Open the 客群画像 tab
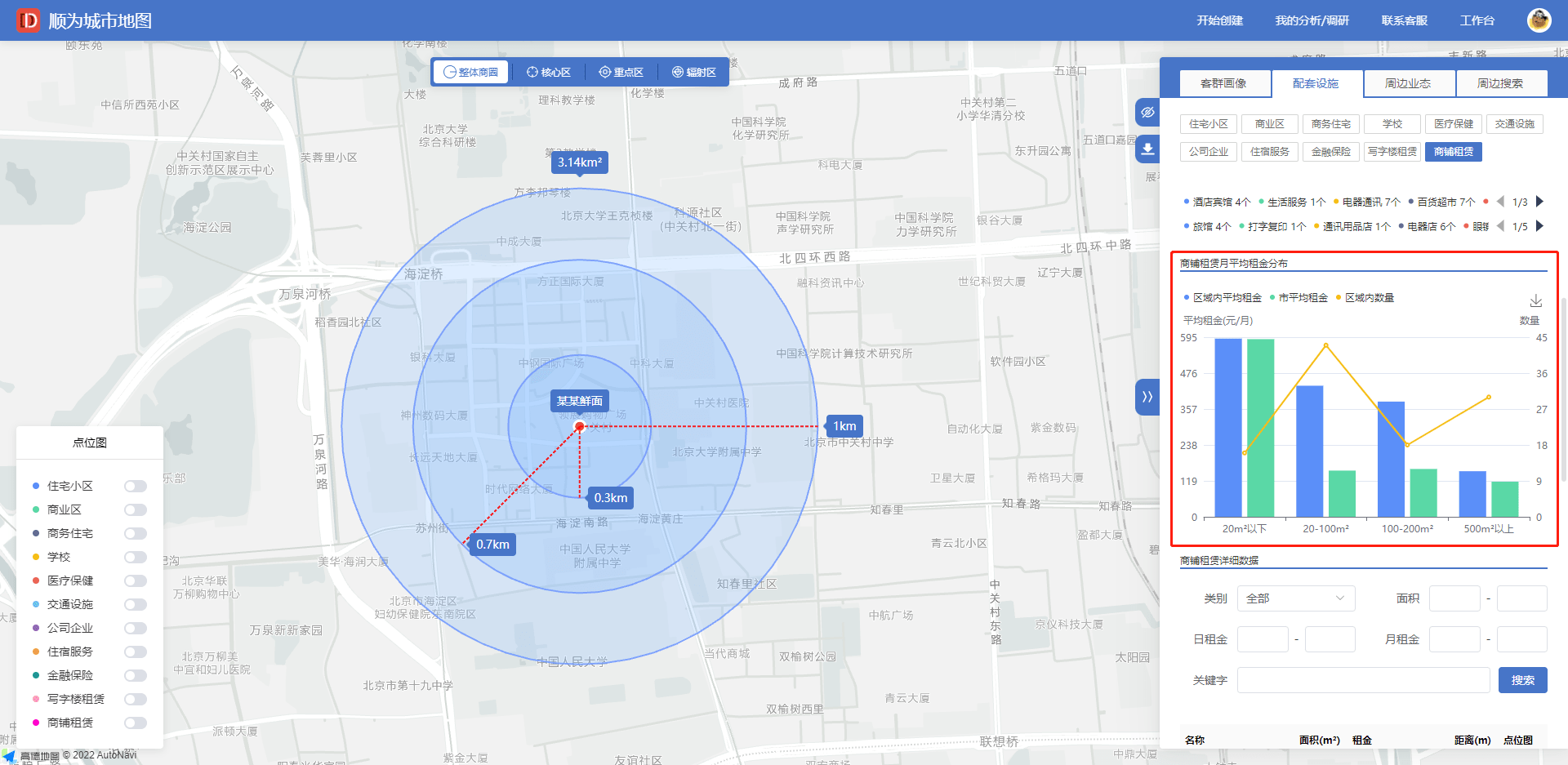Viewport: 1568px width, 765px height. coord(1223,83)
